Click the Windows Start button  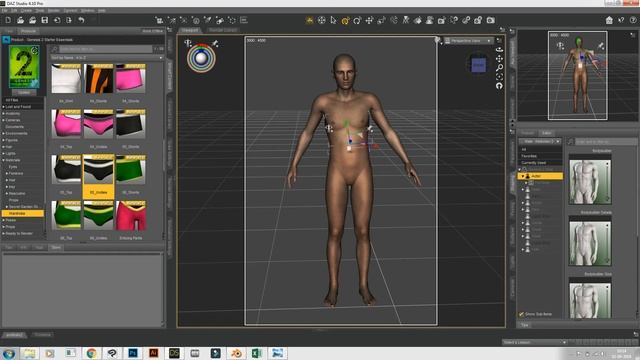(9, 353)
